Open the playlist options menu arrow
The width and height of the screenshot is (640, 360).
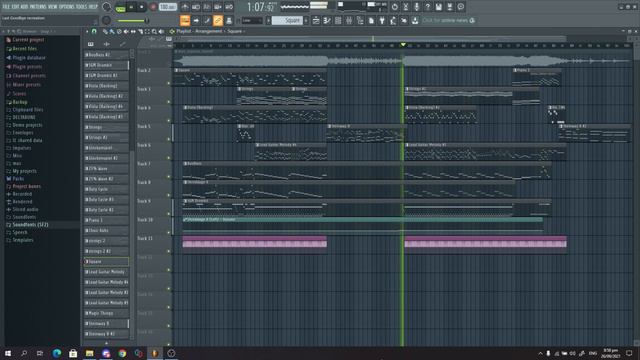click(87, 31)
